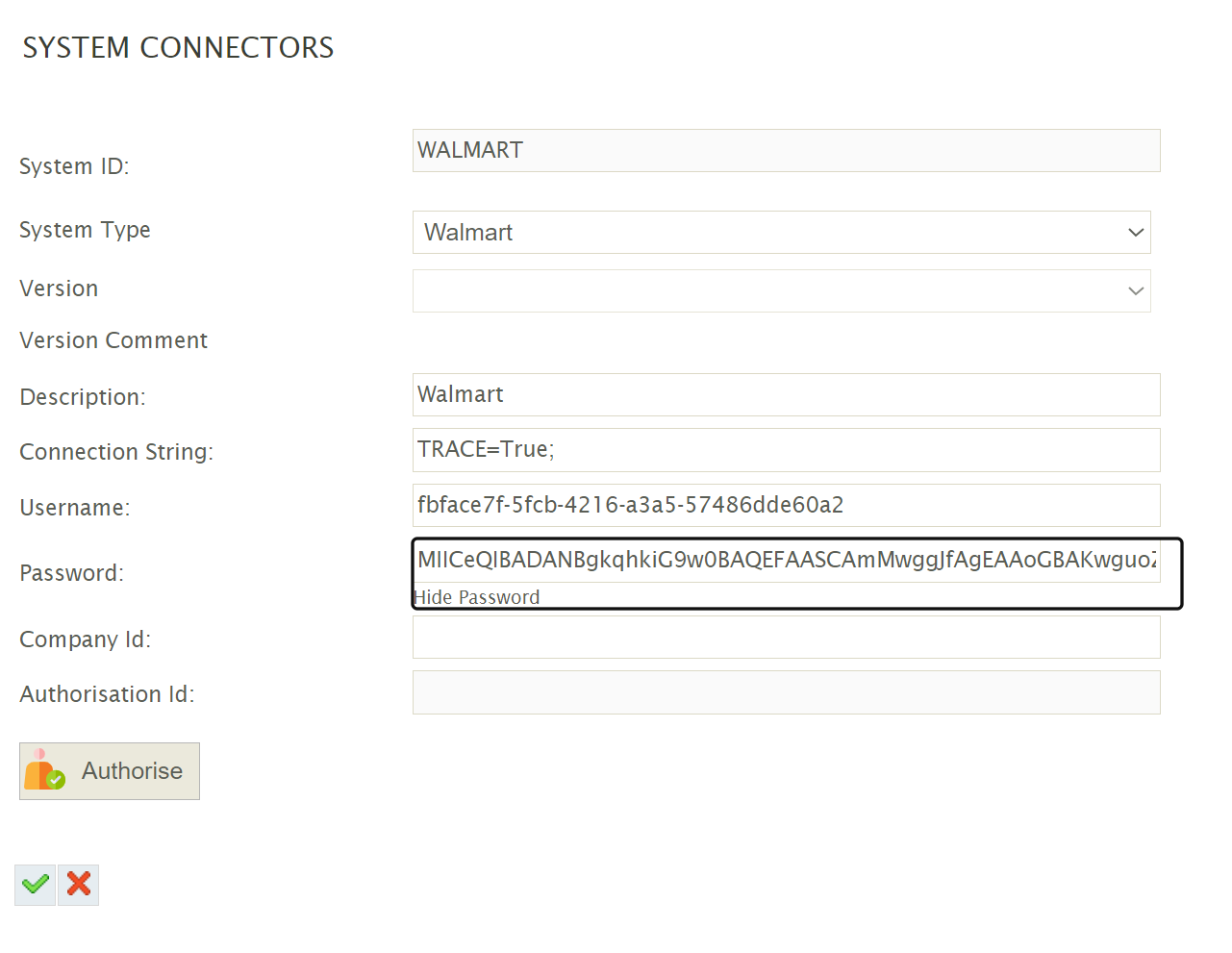1232x953 pixels.
Task: Click the Version Comment label
Action: pos(113,340)
